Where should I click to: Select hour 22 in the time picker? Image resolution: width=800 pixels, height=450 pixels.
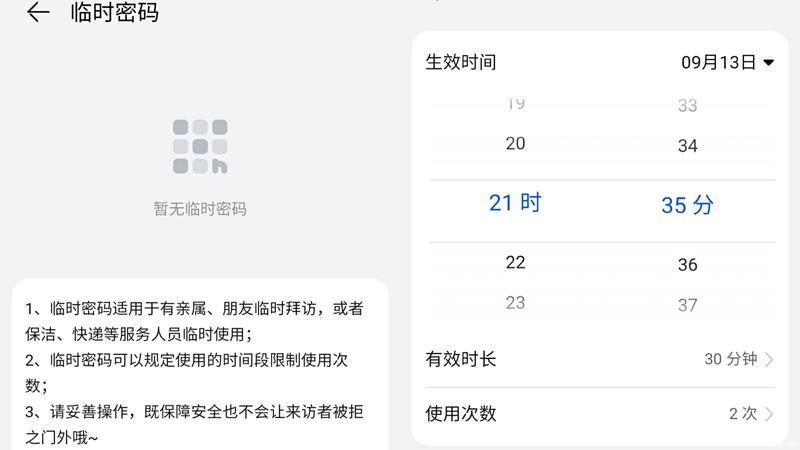[x=515, y=262]
